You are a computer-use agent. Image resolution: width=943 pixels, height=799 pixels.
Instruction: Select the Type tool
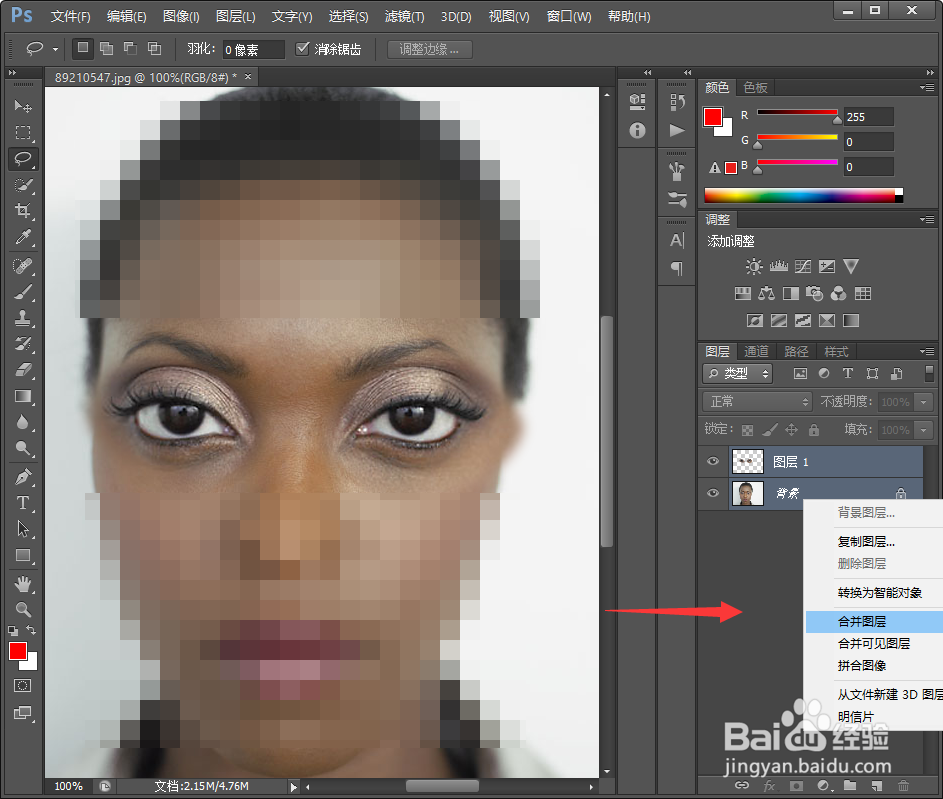23,503
